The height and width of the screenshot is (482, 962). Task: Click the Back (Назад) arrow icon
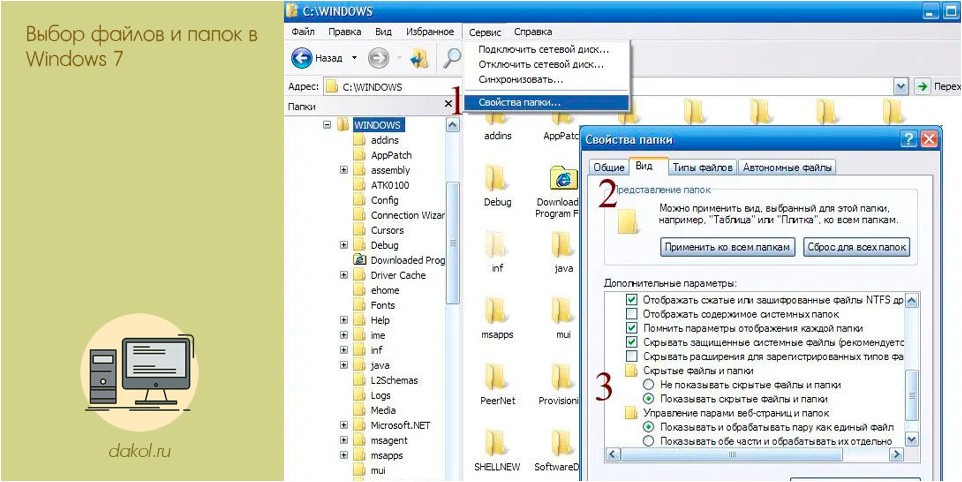click(x=301, y=58)
